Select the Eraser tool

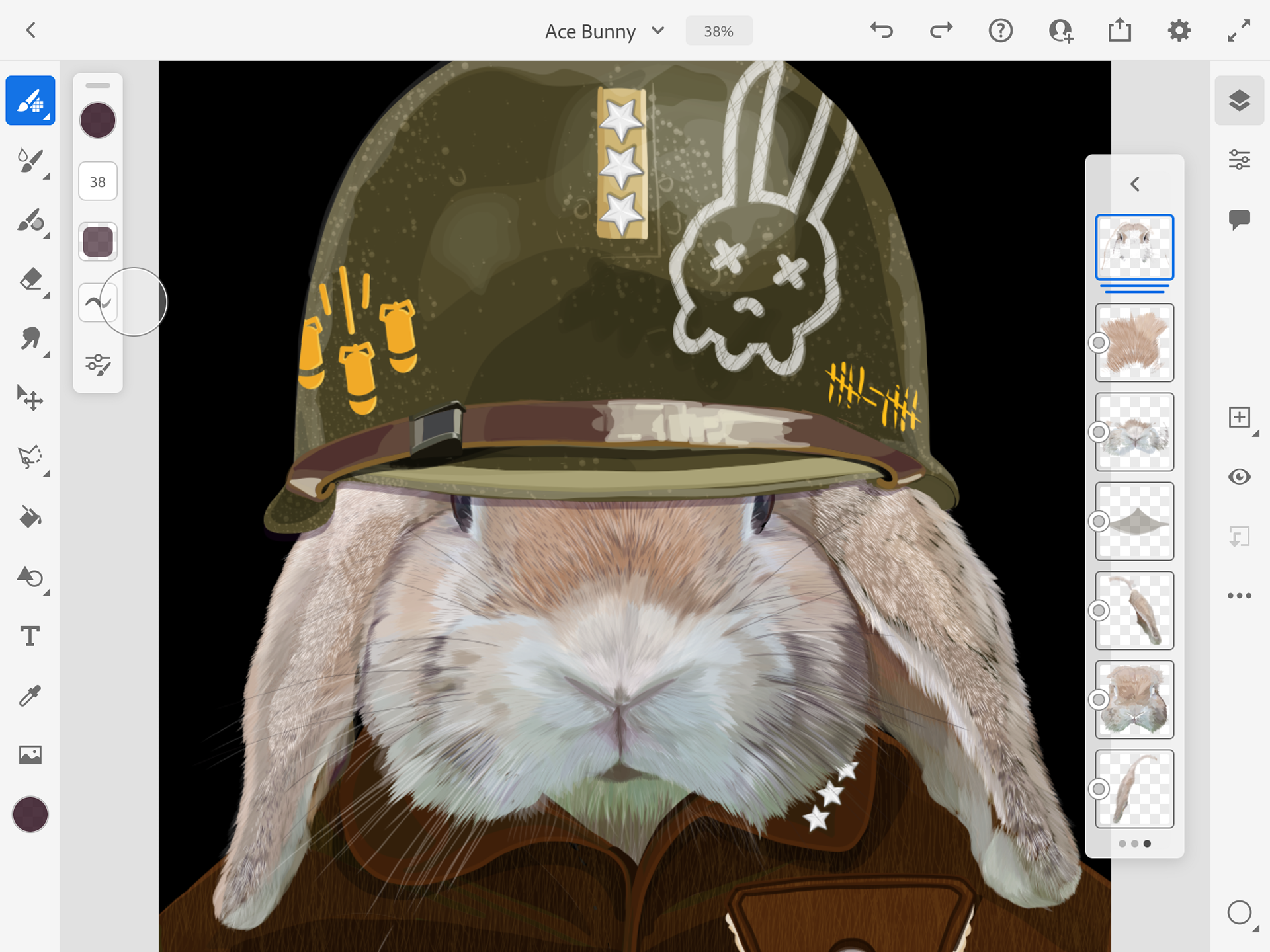(x=30, y=280)
